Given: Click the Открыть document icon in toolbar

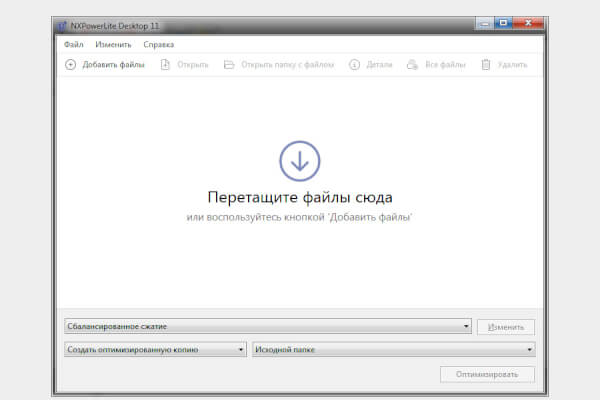Looking at the screenshot, I should [165, 65].
